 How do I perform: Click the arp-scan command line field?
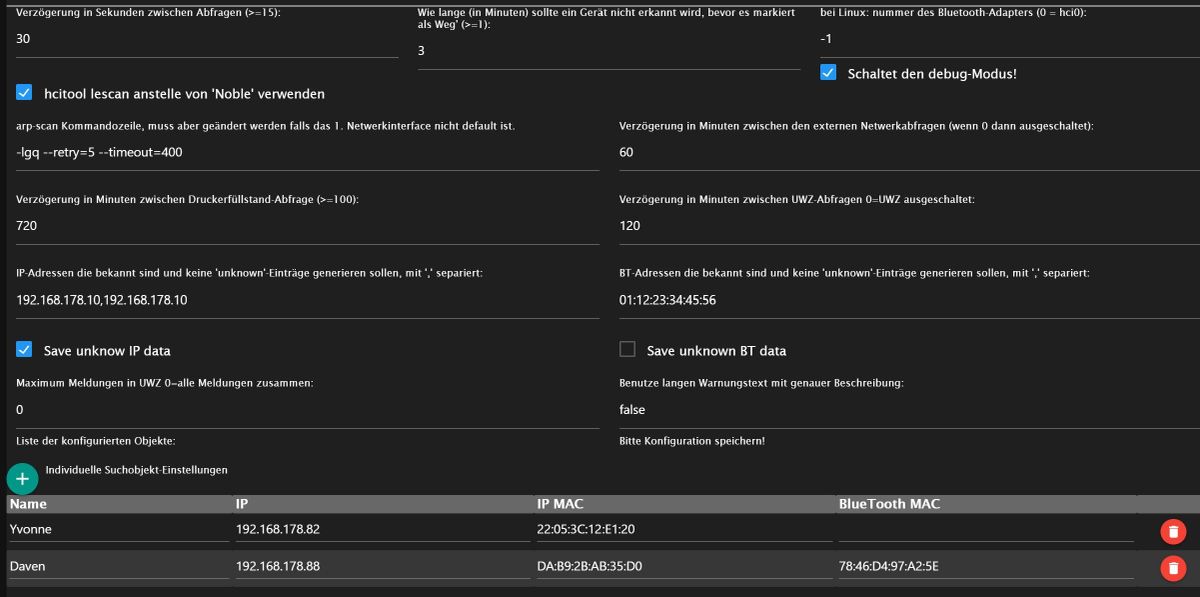pyautogui.click(x=307, y=153)
